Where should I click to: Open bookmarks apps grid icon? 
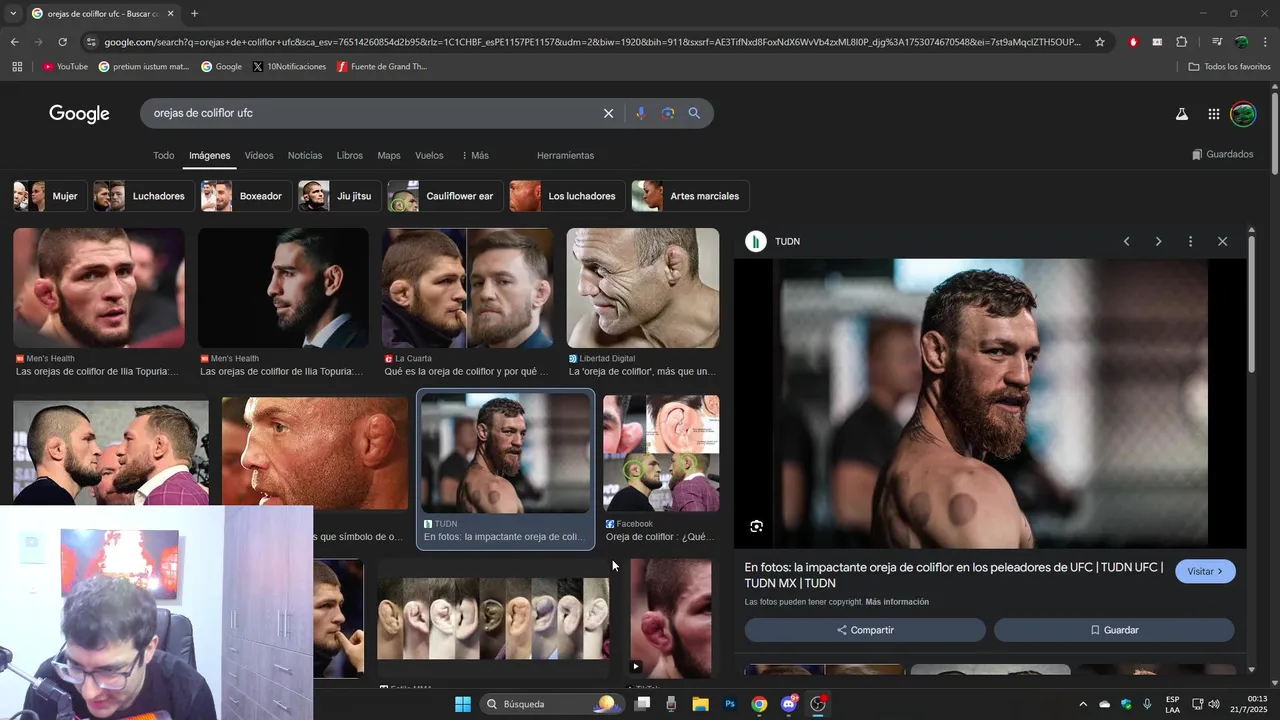tap(17, 67)
